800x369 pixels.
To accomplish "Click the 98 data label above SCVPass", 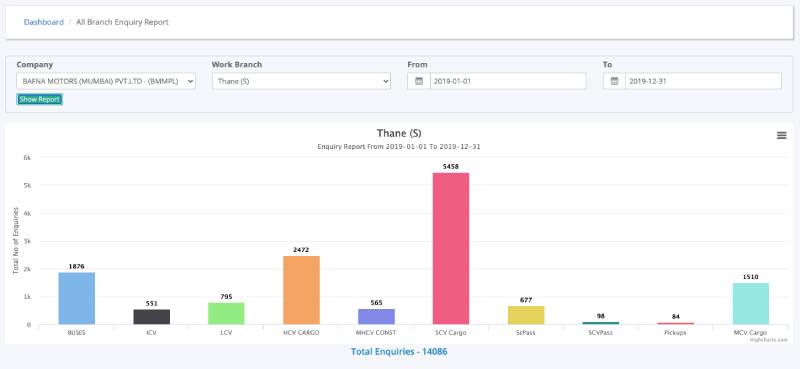I will point(601,316).
